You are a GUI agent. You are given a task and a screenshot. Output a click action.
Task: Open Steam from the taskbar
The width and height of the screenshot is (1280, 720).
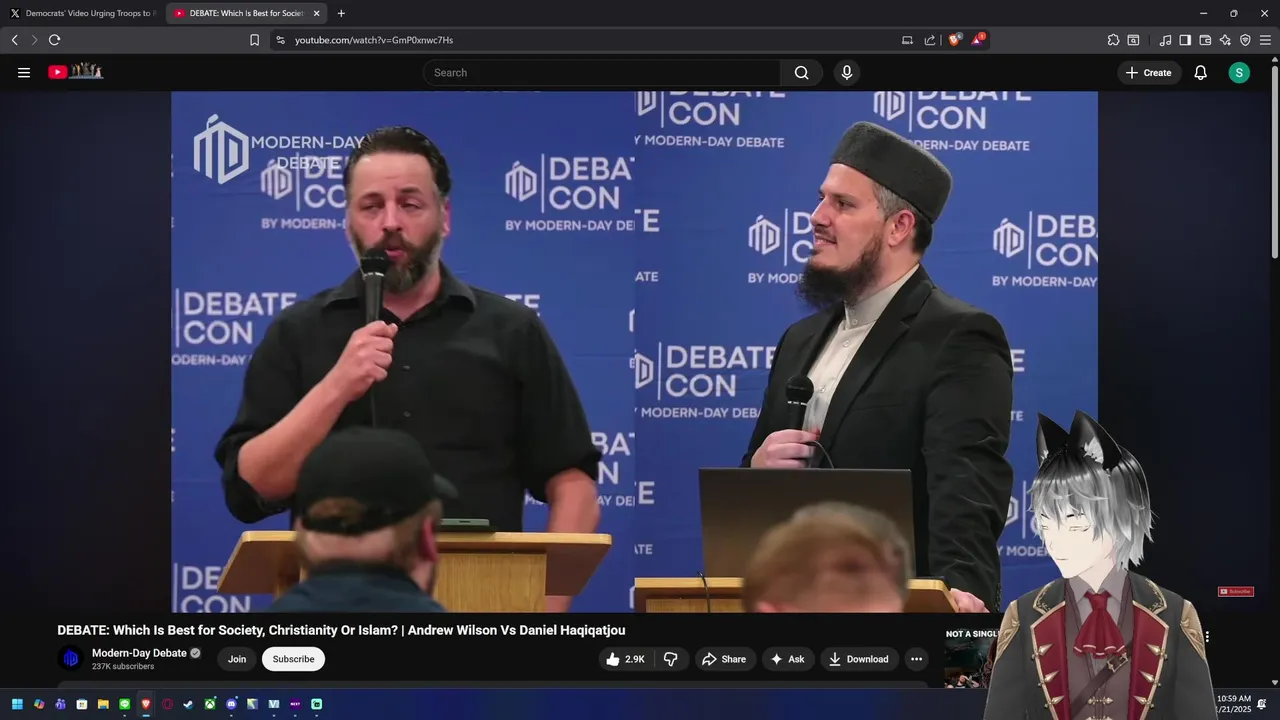pos(188,704)
